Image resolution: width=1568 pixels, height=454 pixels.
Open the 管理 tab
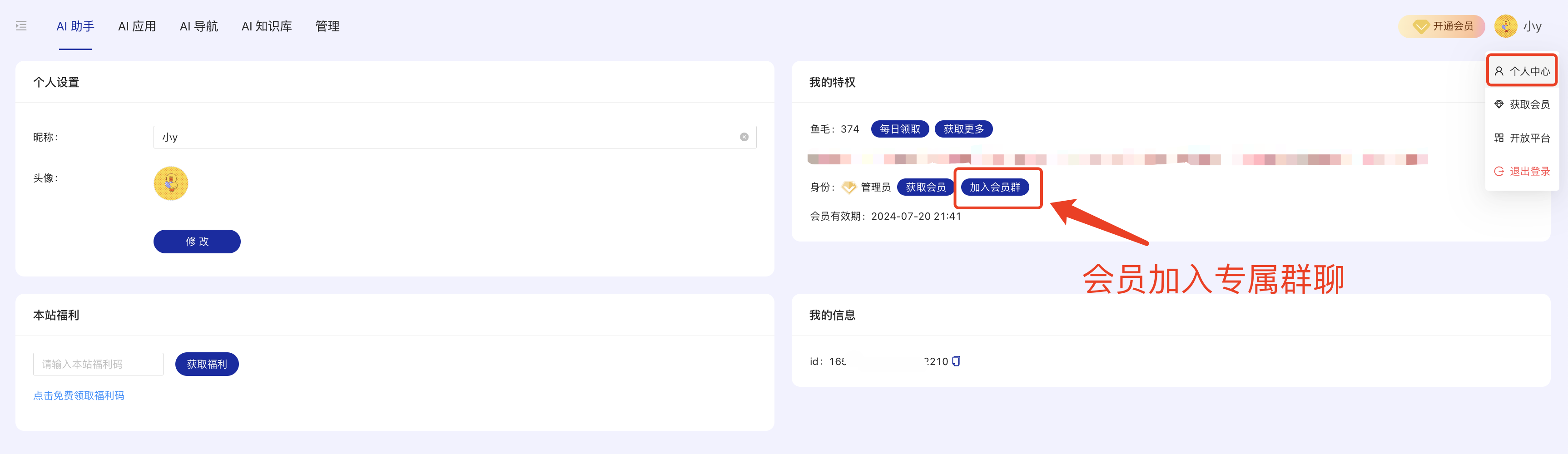[x=327, y=26]
